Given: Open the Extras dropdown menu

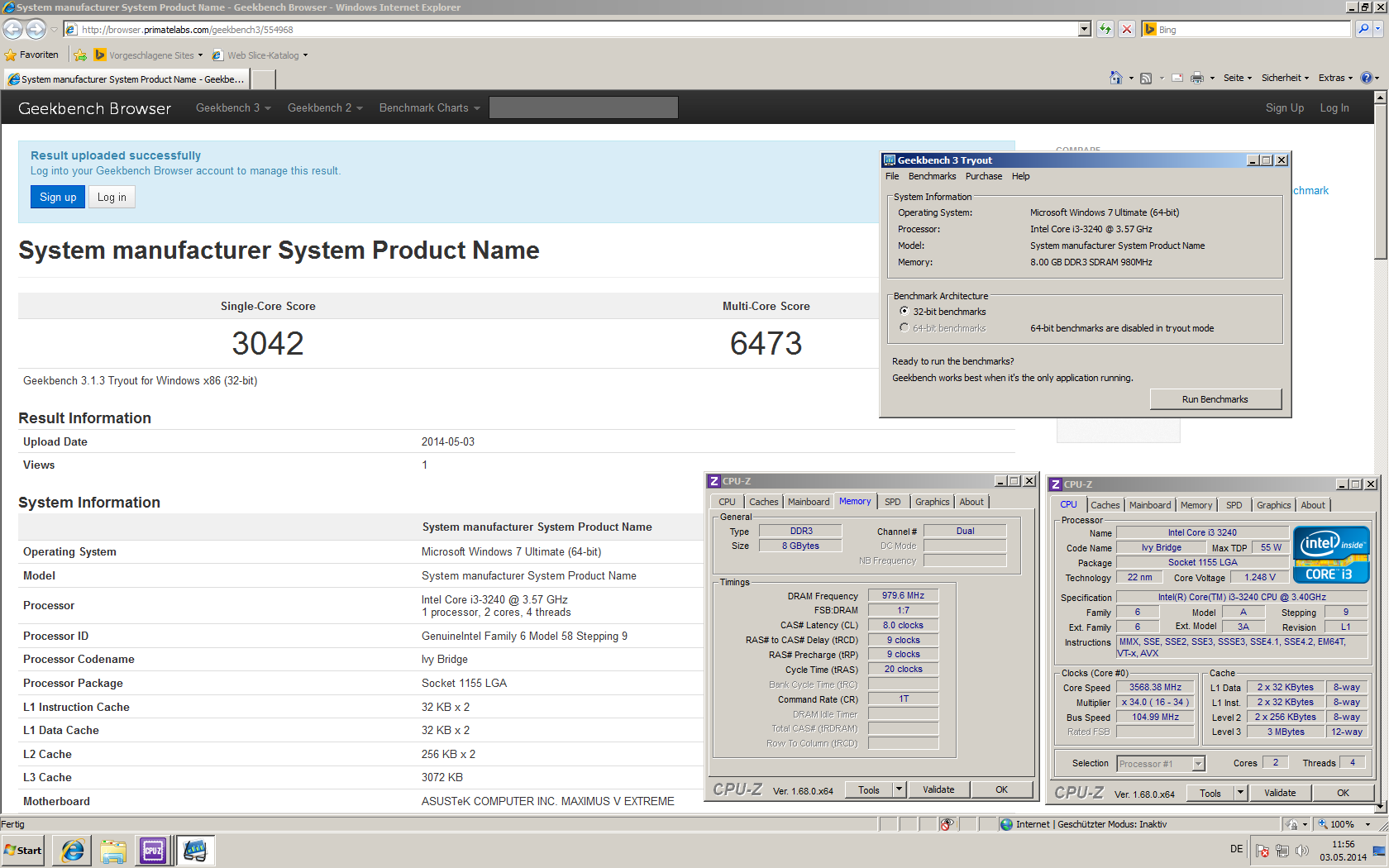Looking at the screenshot, I should [x=1335, y=78].
